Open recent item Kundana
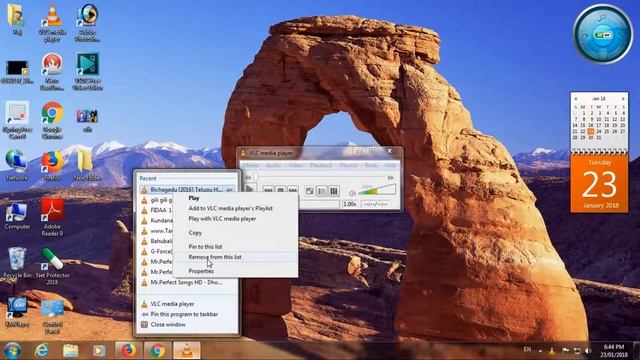Image resolution: width=640 pixels, height=360 pixels. click(156, 220)
